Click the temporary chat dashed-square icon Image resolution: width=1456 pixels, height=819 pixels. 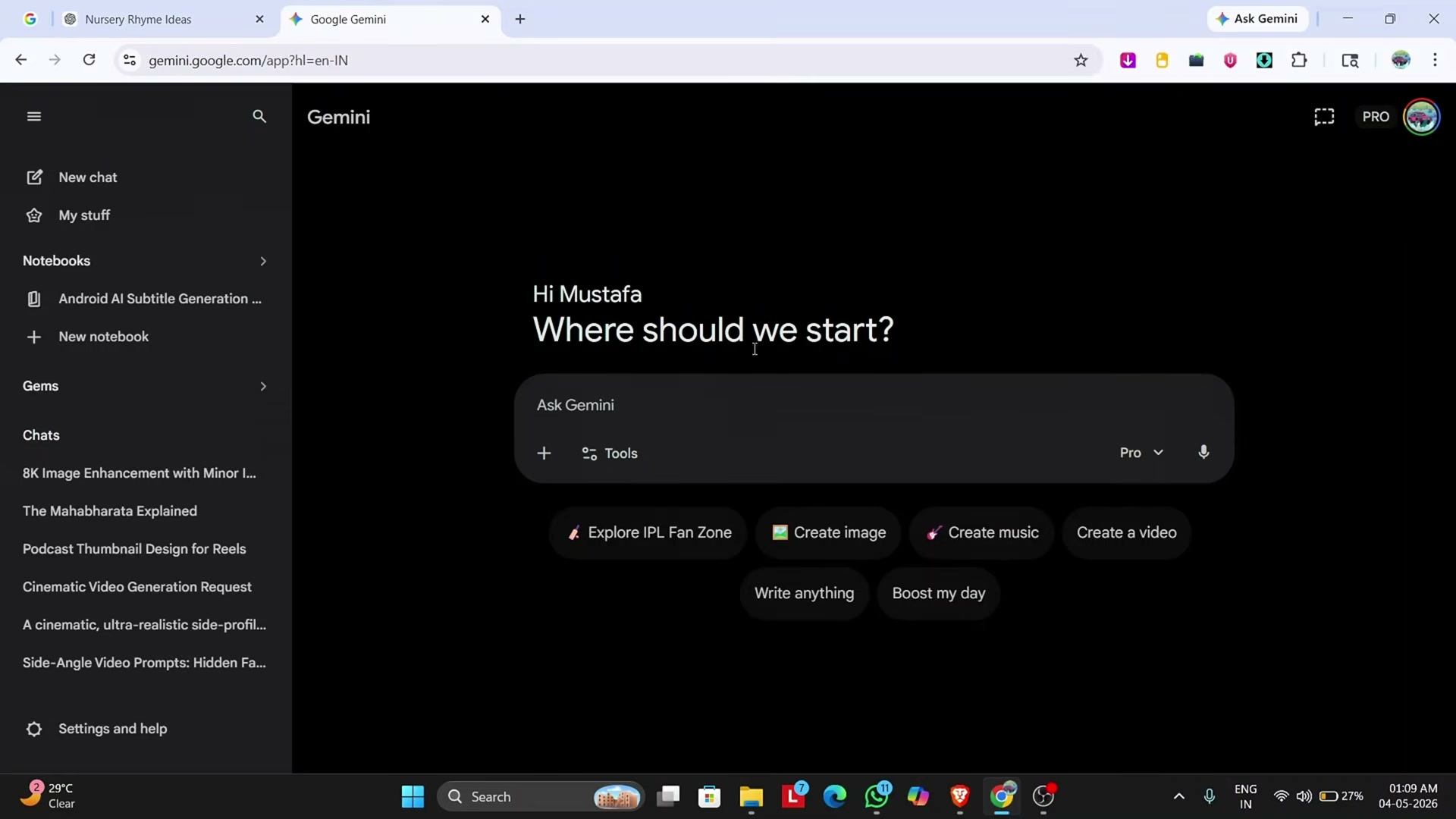1324,117
